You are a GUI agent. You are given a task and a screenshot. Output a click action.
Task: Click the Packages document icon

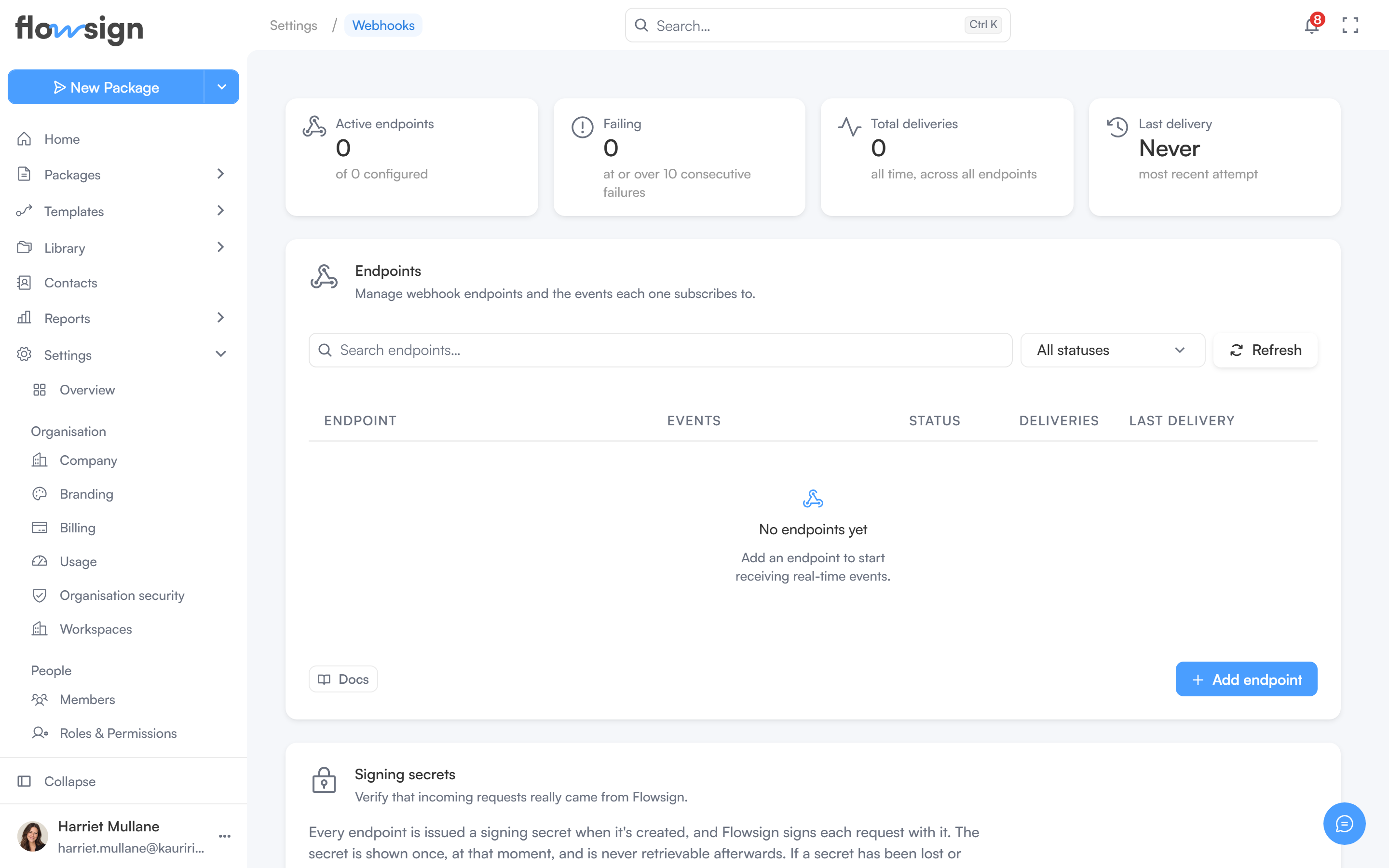point(24,174)
